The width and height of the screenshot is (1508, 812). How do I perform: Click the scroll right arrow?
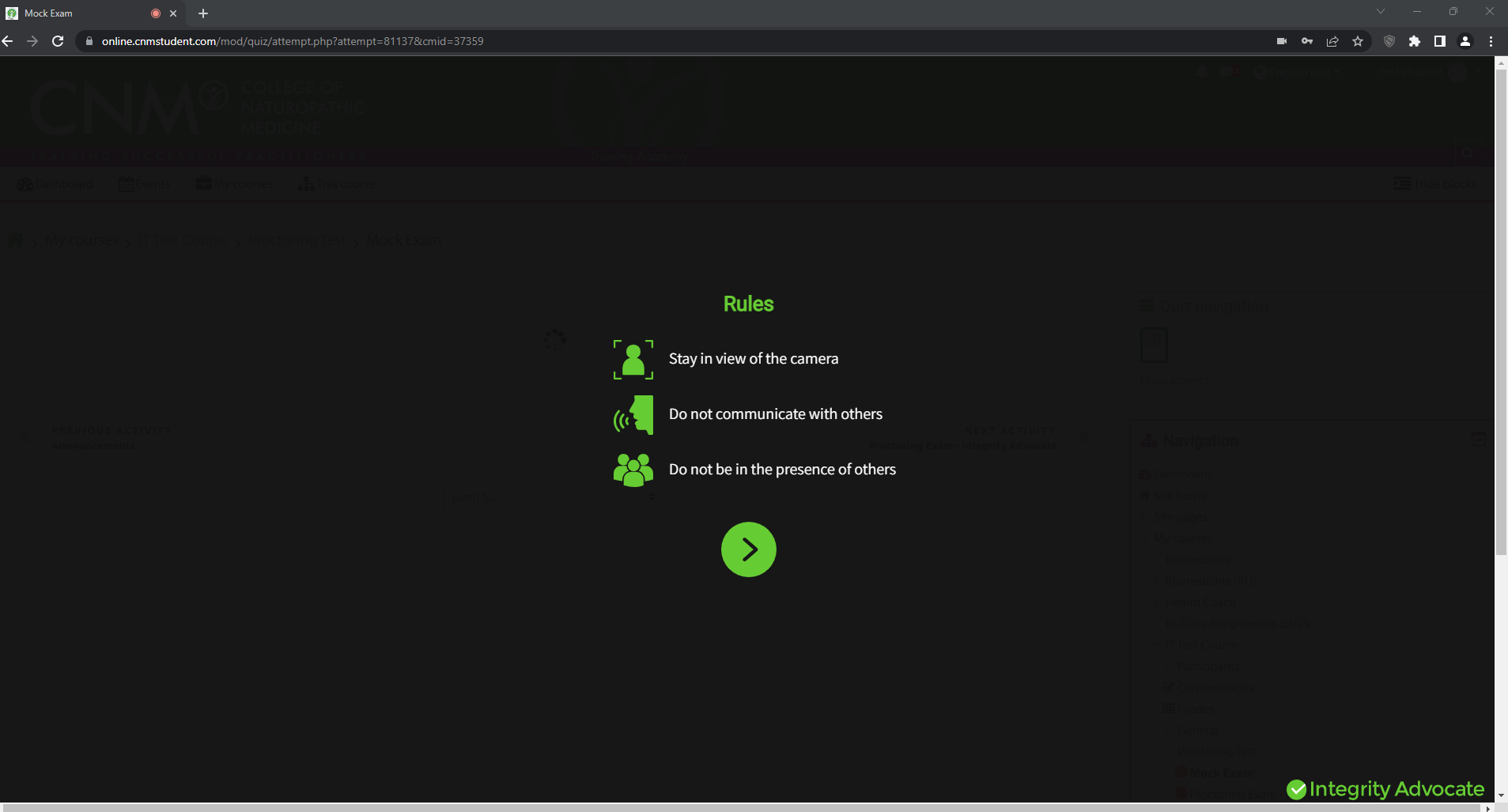[1488, 808]
